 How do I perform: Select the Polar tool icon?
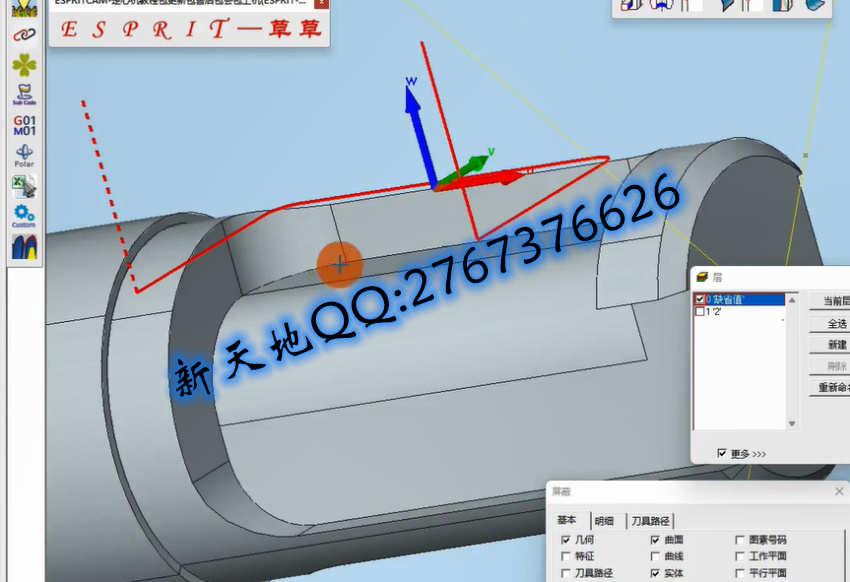click(x=23, y=155)
